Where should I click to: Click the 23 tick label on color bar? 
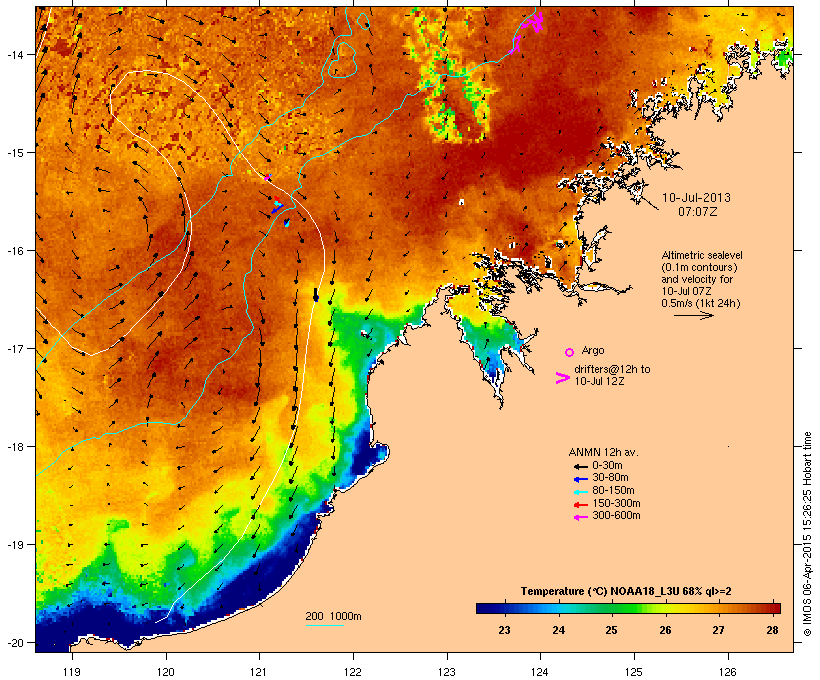(504, 630)
